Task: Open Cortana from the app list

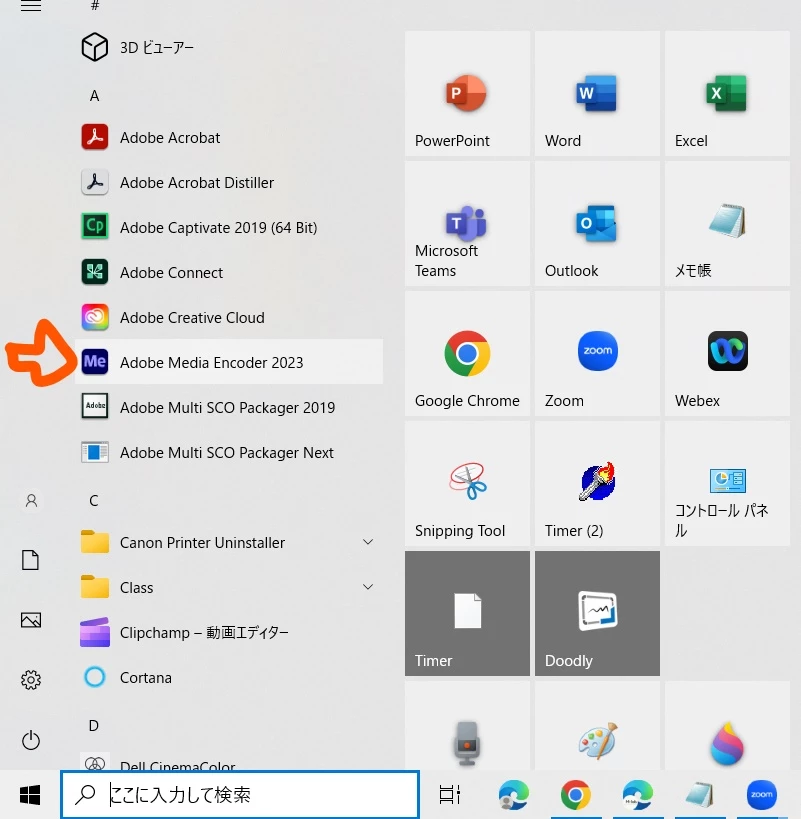Action: pos(229,677)
